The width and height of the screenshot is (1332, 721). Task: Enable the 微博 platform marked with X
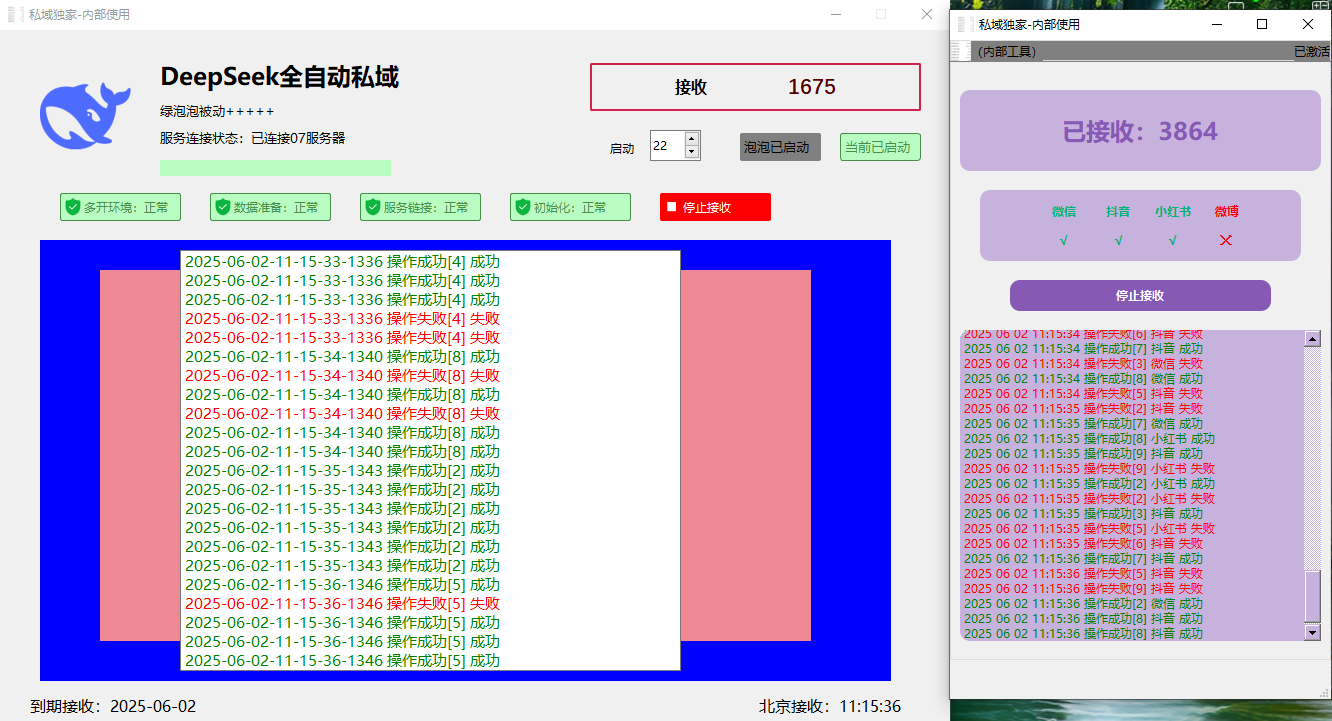coord(1225,240)
